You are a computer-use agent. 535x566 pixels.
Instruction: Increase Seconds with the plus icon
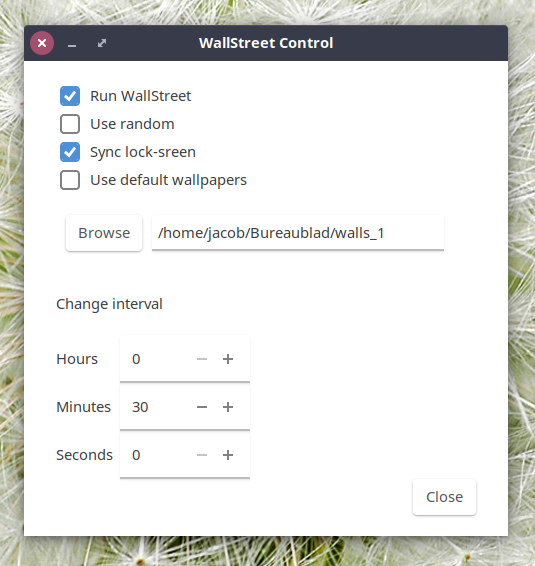228,455
